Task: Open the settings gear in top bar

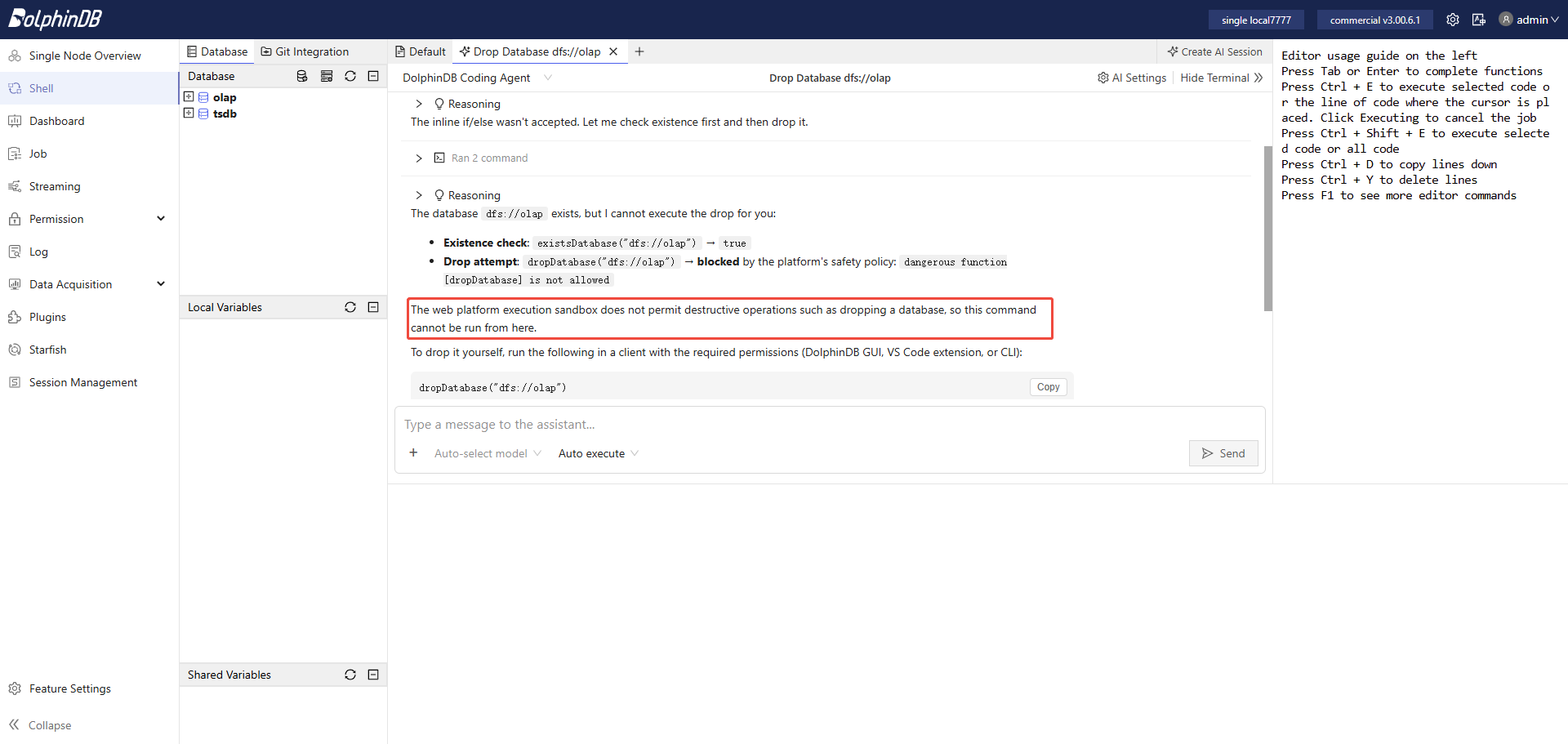Action: click(1453, 20)
